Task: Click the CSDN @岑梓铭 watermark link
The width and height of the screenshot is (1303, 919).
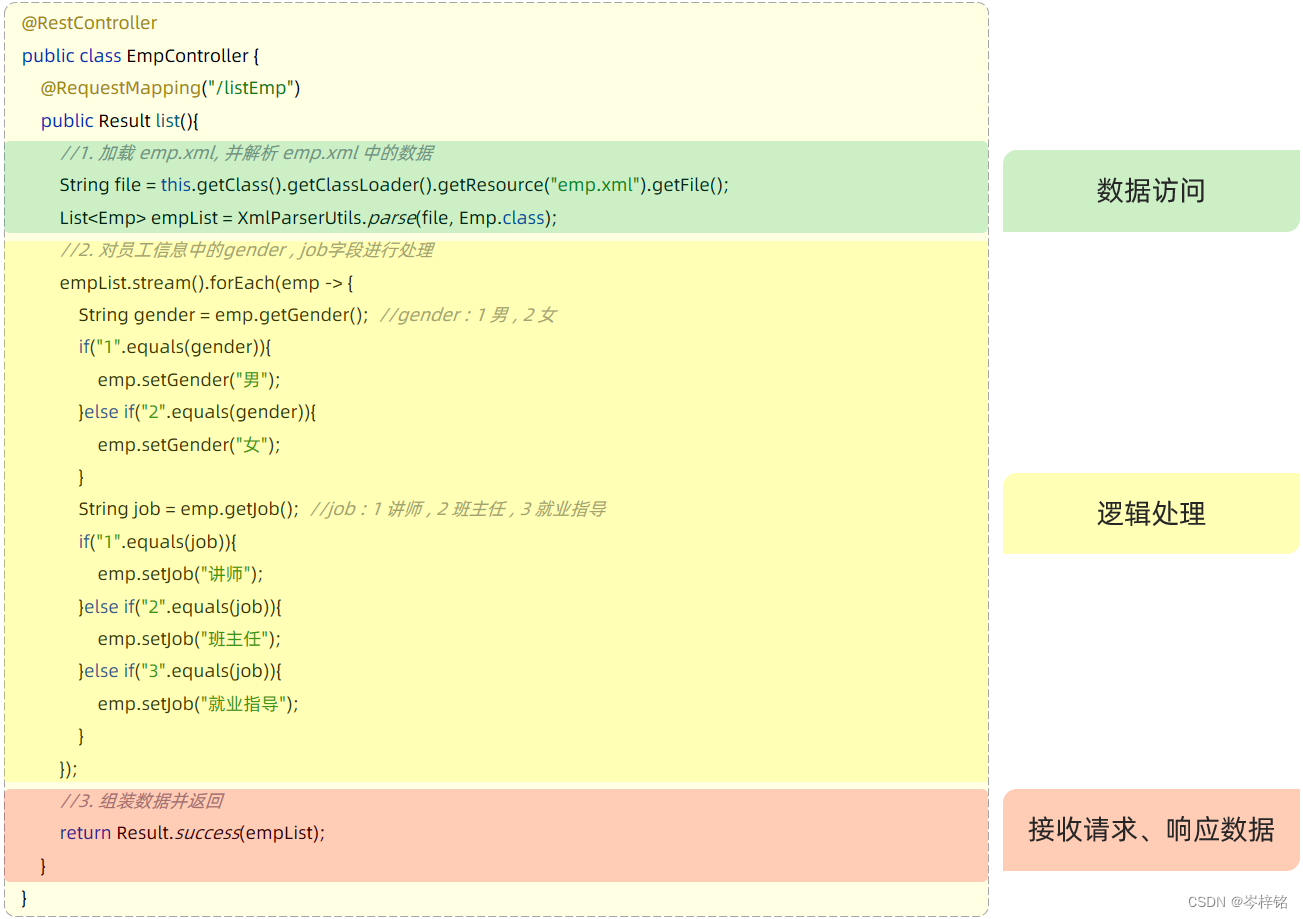Action: (1236, 903)
